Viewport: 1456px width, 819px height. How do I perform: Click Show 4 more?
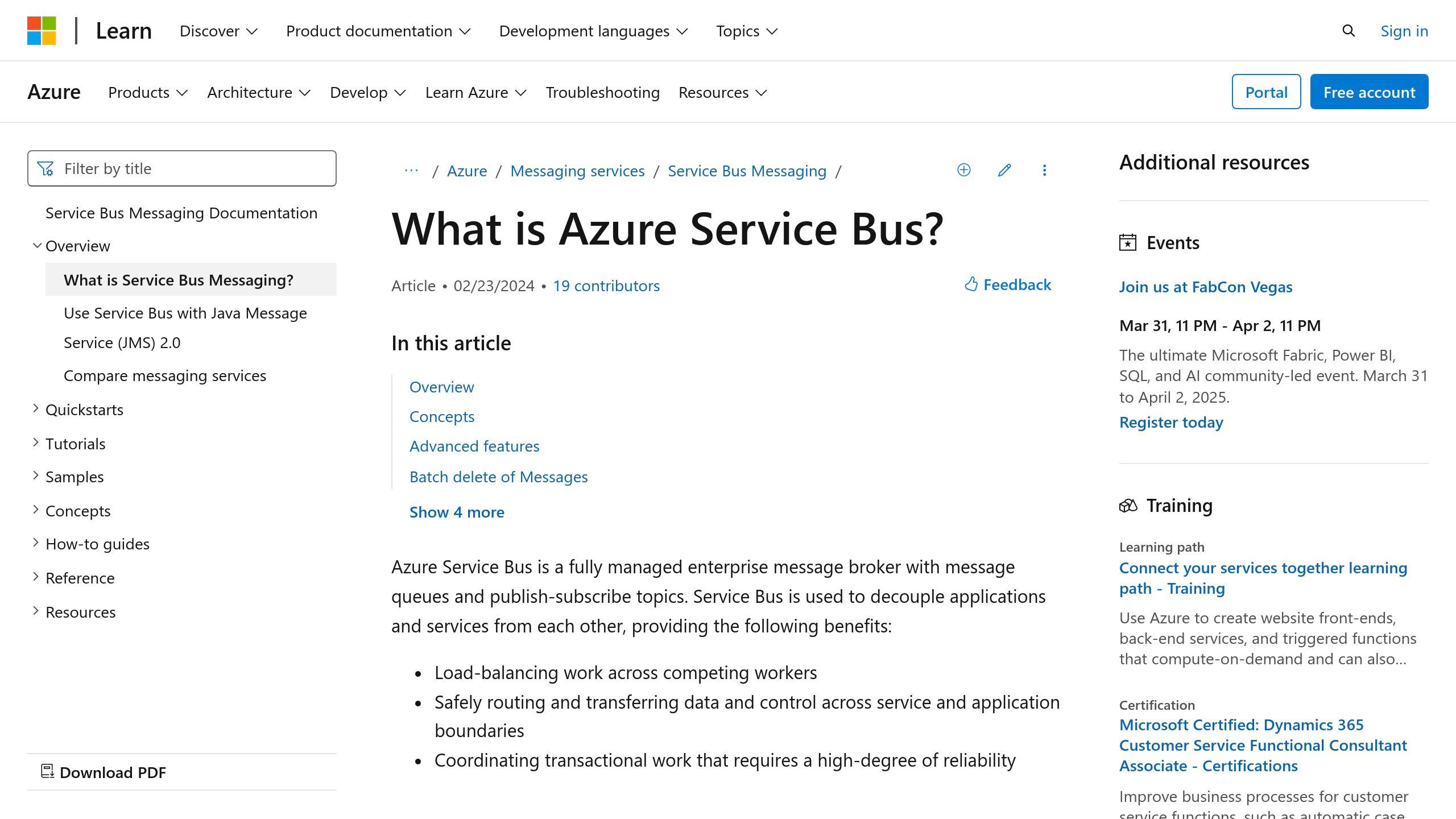tap(457, 512)
